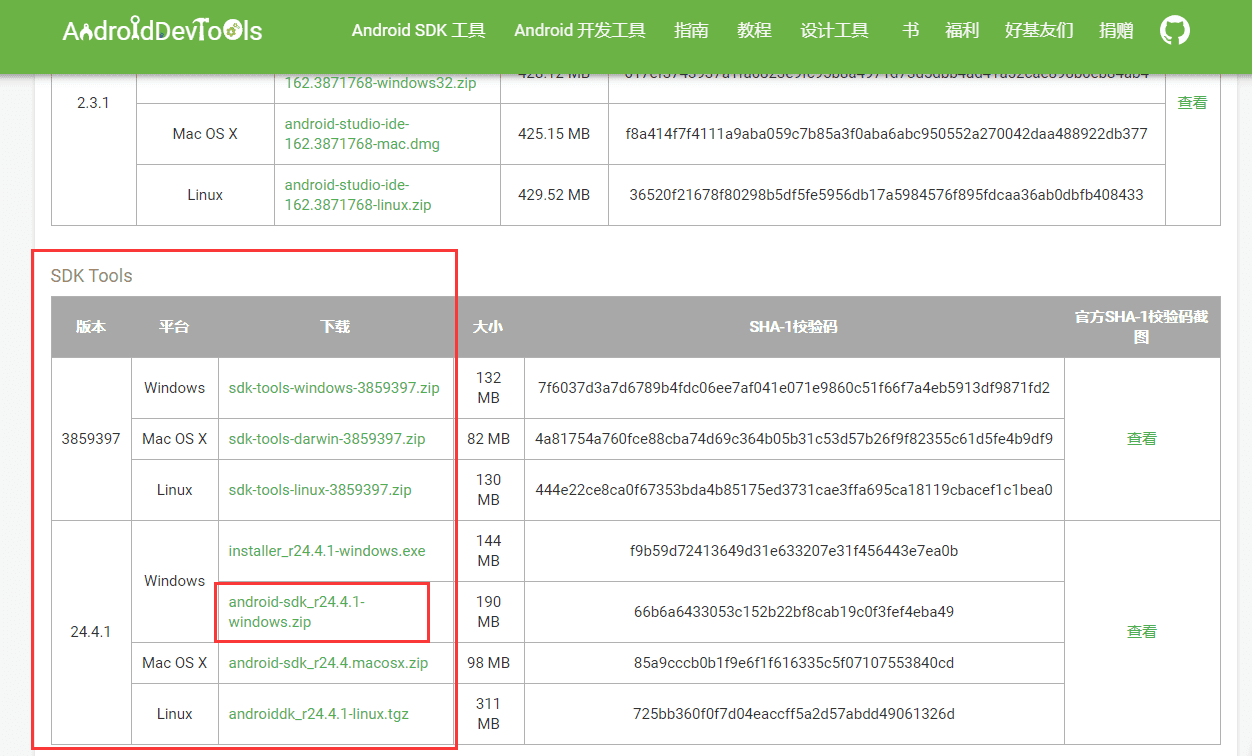Image resolution: width=1252 pixels, height=756 pixels.
Task: Download android-sdk_r24.4.1-windows.zip
Action: [297, 612]
